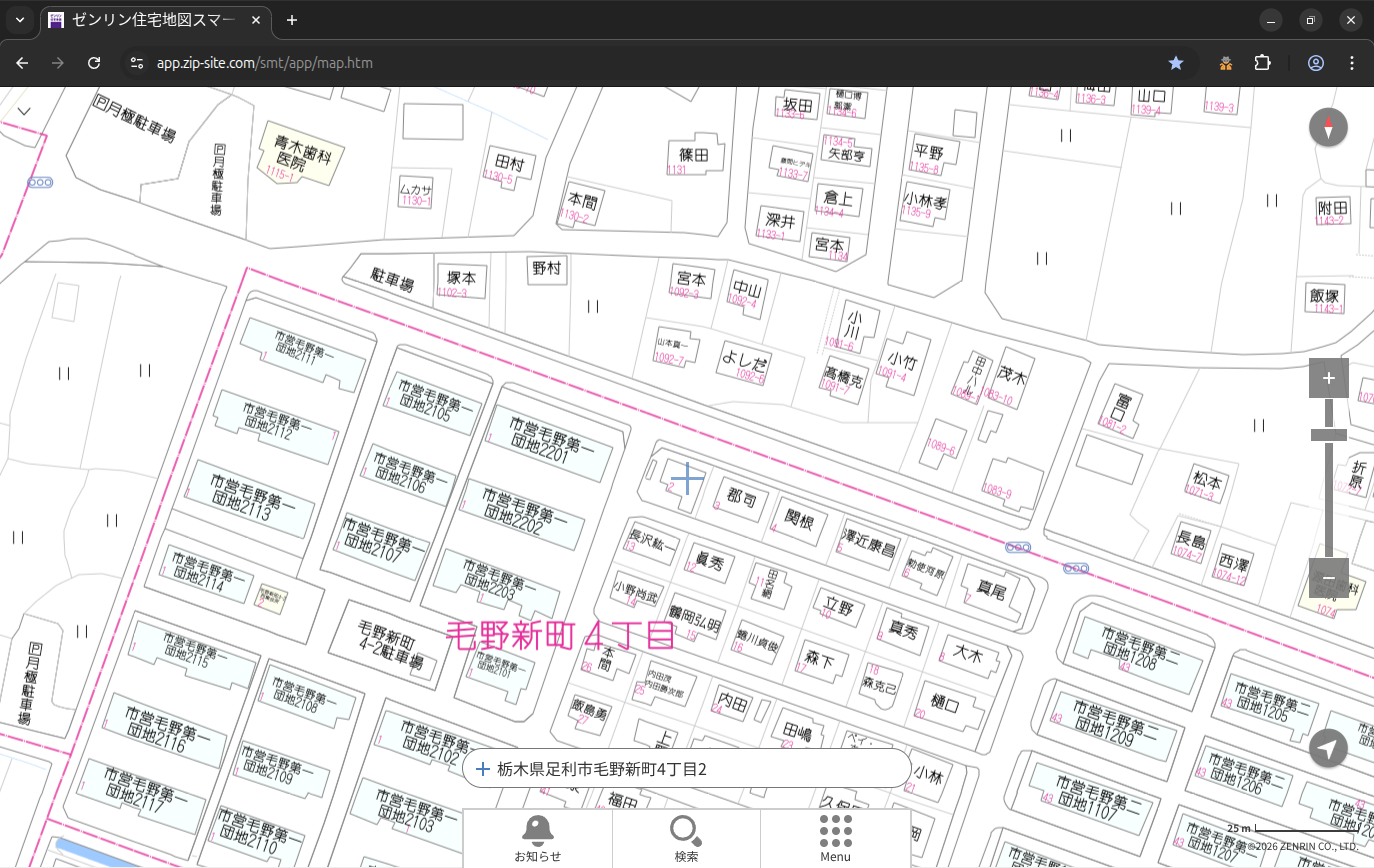Reload the page
The height and width of the screenshot is (868, 1374).
pos(94,63)
